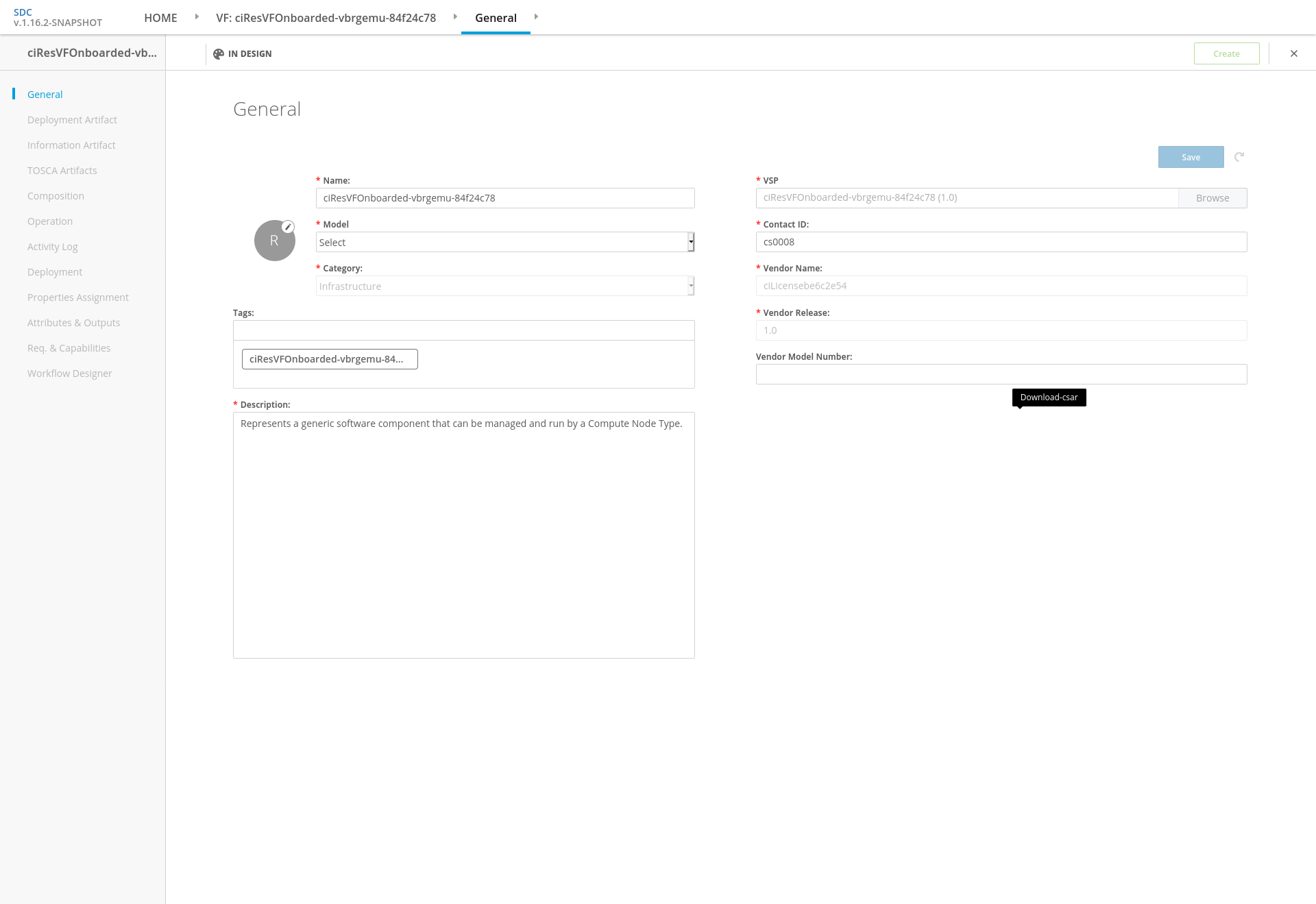Click the green Create button
The width and height of the screenshot is (1316, 904).
point(1226,53)
